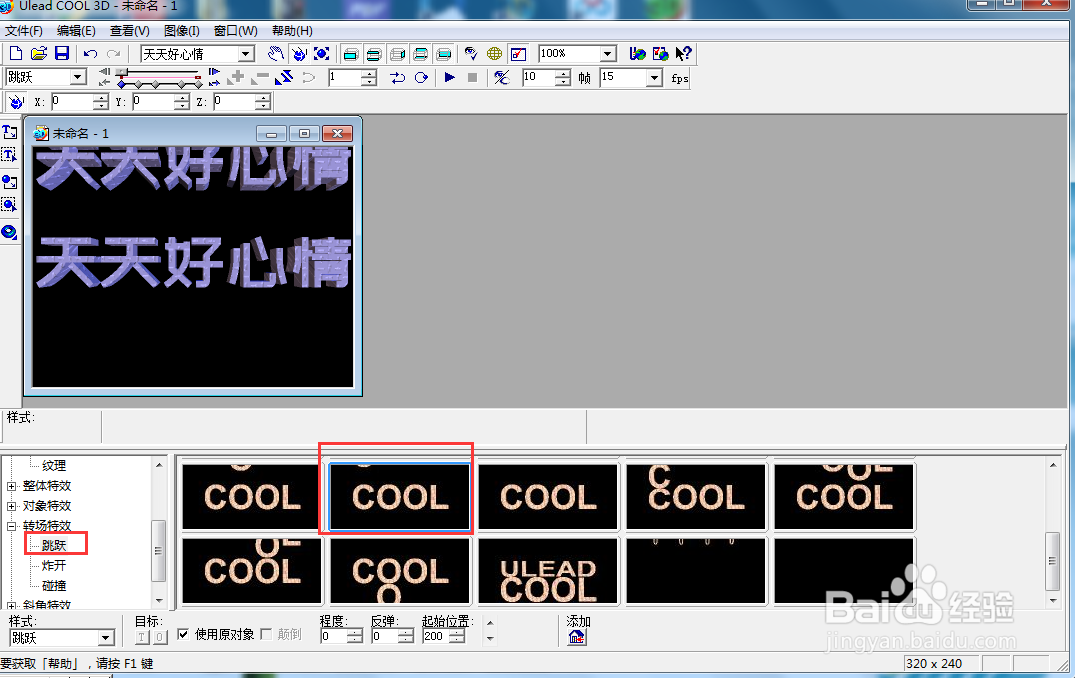Click the timeline slider handle

[x=121, y=72]
